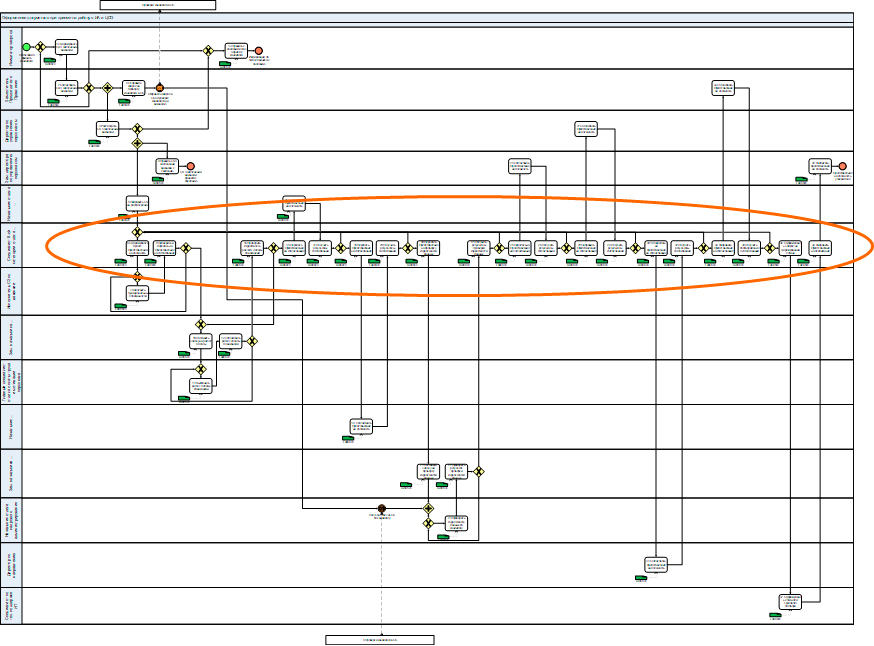Click the task box in the bottom swimlane

(x=791, y=602)
